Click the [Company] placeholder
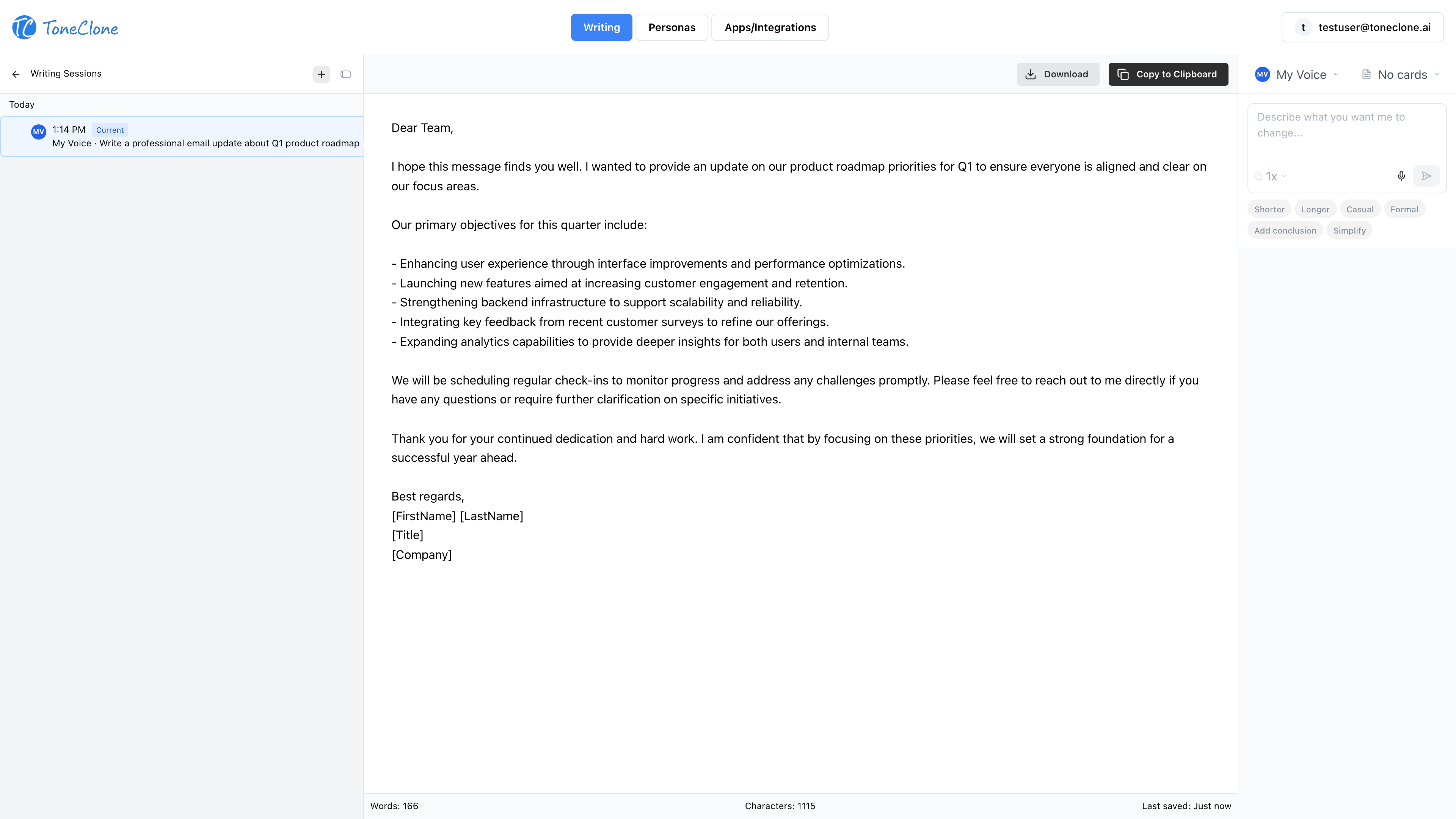The height and width of the screenshot is (819, 1456). click(x=422, y=554)
